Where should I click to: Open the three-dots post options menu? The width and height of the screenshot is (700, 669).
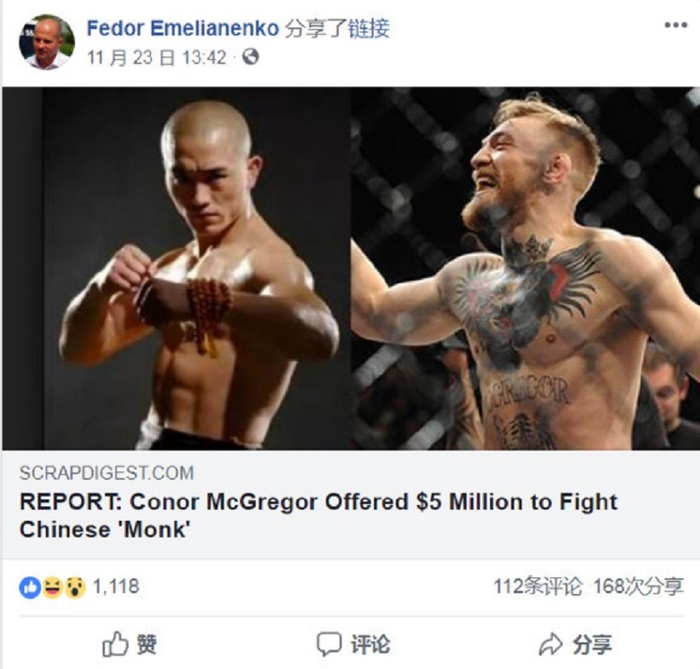[x=675, y=25]
